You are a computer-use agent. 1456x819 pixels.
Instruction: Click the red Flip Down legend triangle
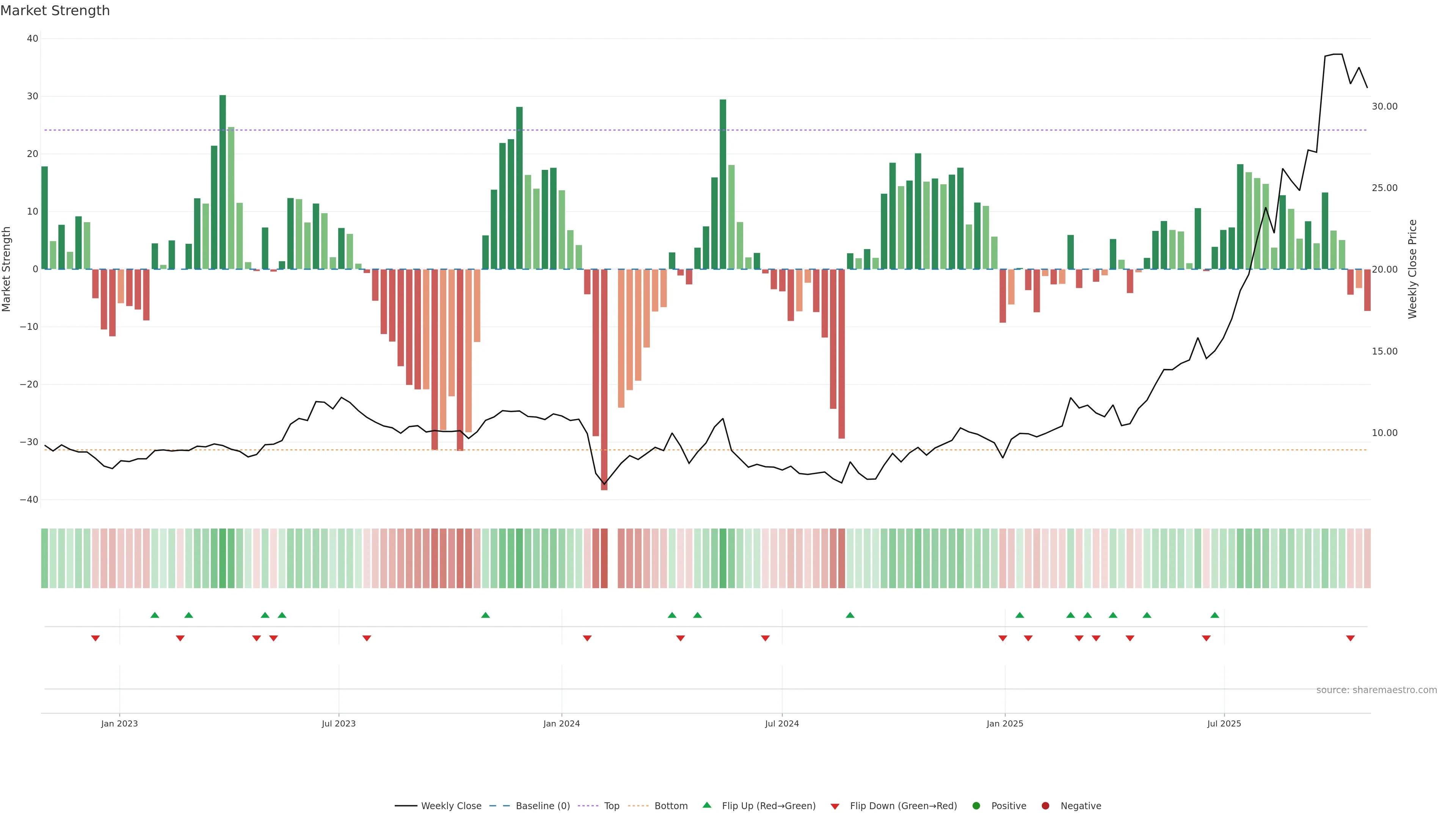pos(835,806)
